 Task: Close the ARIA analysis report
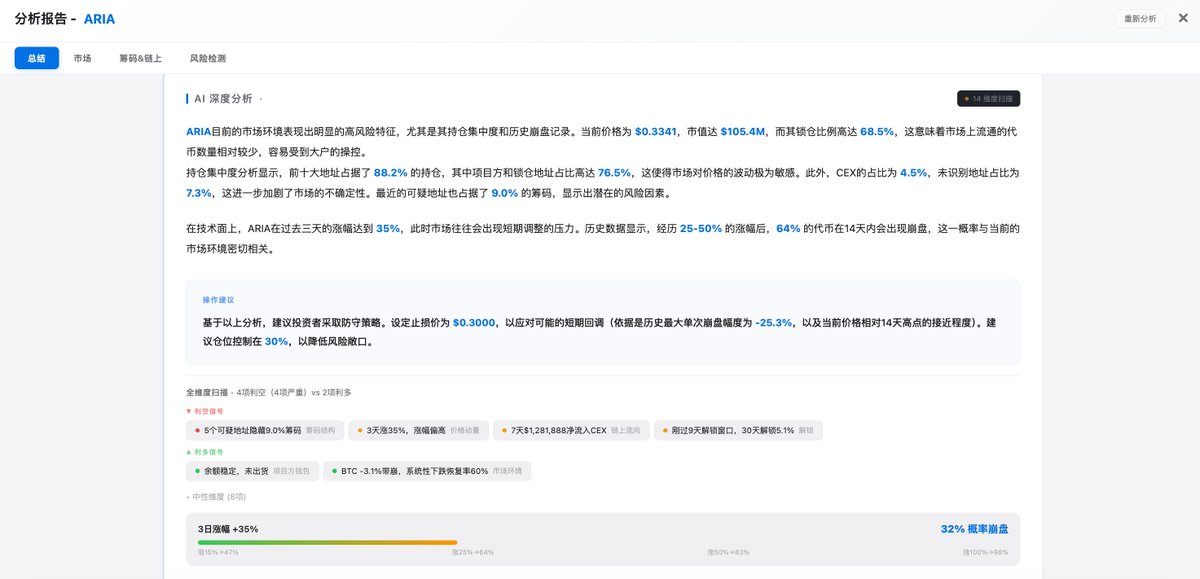[1183, 18]
